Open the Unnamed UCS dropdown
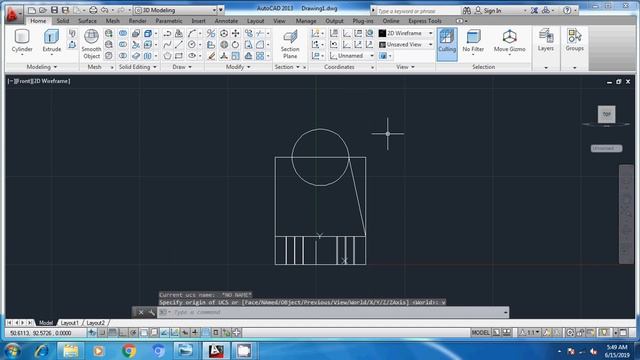 click(x=352, y=56)
